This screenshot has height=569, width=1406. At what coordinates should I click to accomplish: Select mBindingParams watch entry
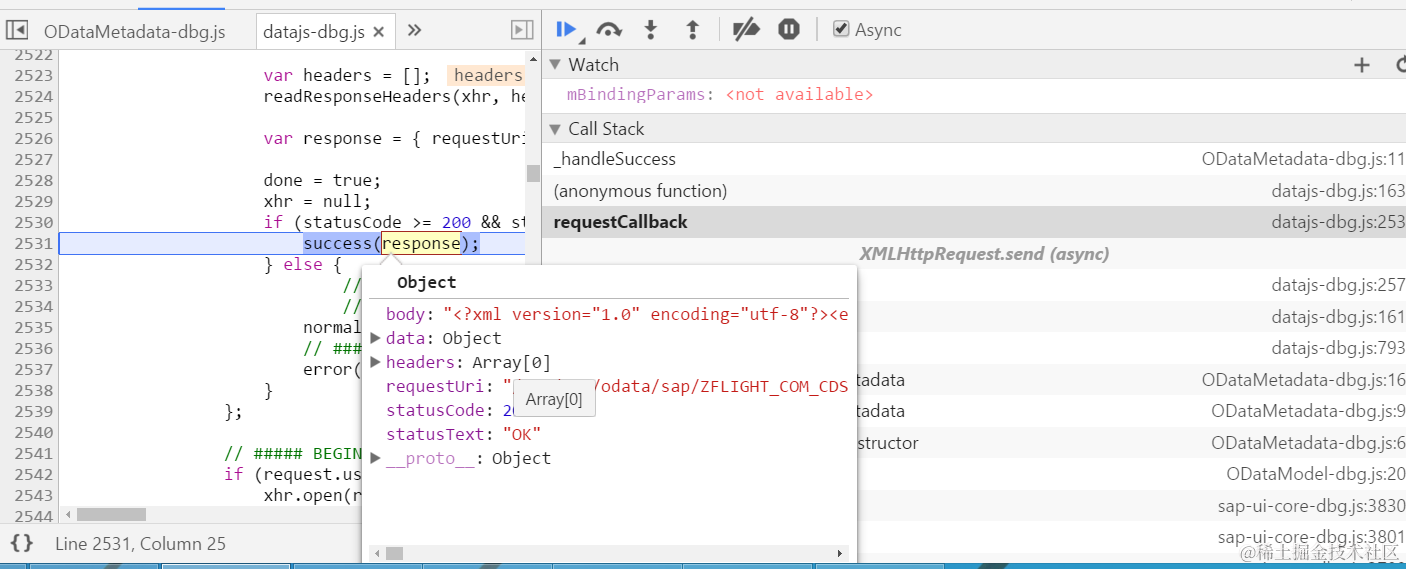(720, 94)
